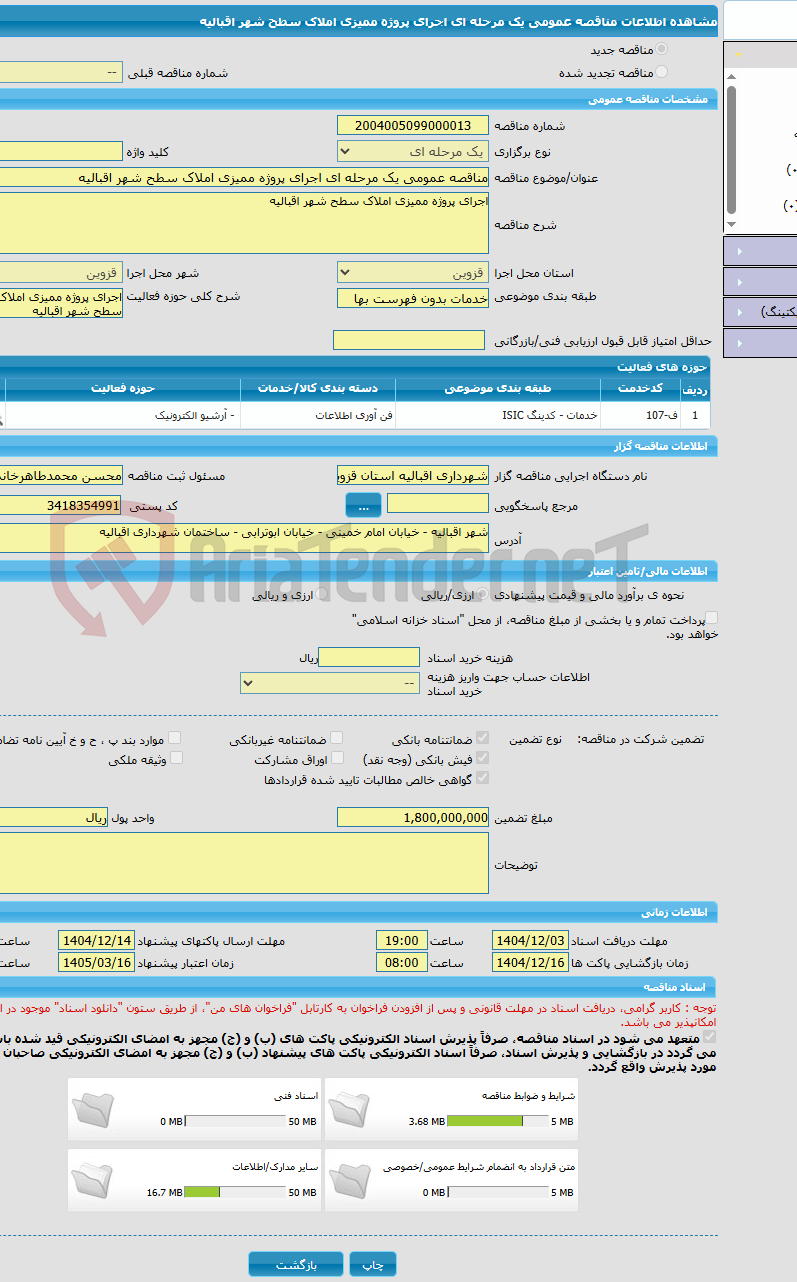Click the فن آوری اطلاعات table cell

pyautogui.click(x=318, y=414)
